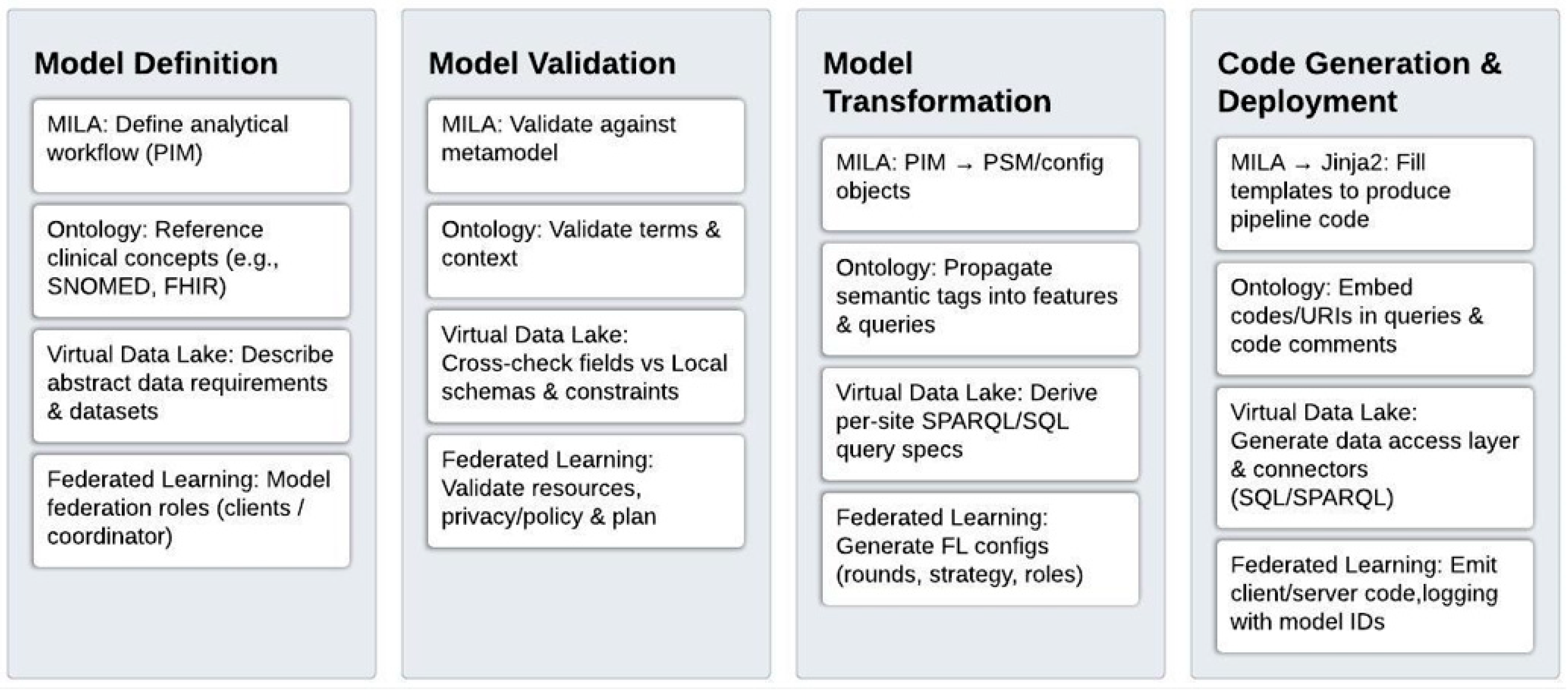Select MILA: Define analytical workflow (PIM) card
The height and width of the screenshot is (694, 1568).
click(x=192, y=146)
